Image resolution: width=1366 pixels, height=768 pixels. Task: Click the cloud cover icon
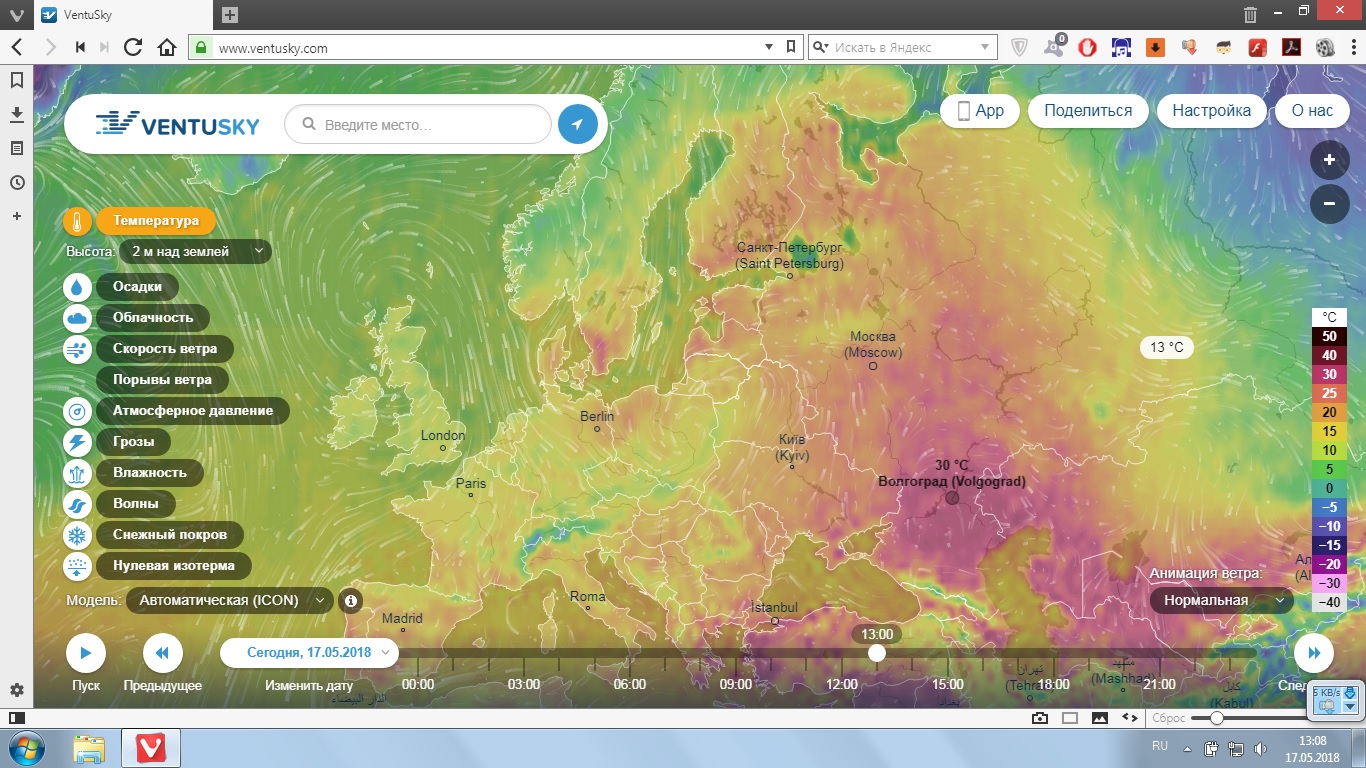pyautogui.click(x=77, y=318)
